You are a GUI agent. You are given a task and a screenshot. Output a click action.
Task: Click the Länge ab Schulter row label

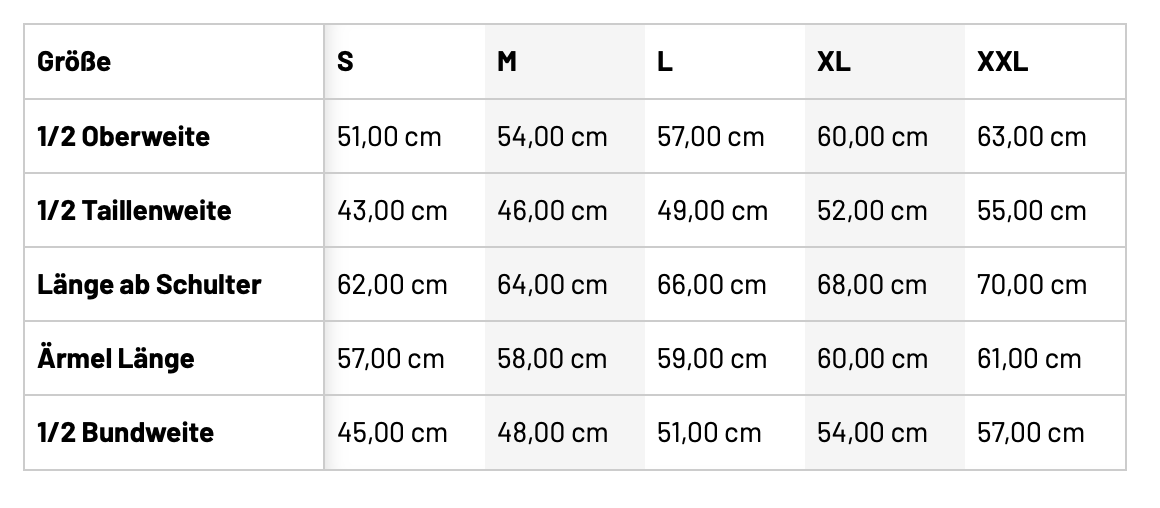click(149, 284)
